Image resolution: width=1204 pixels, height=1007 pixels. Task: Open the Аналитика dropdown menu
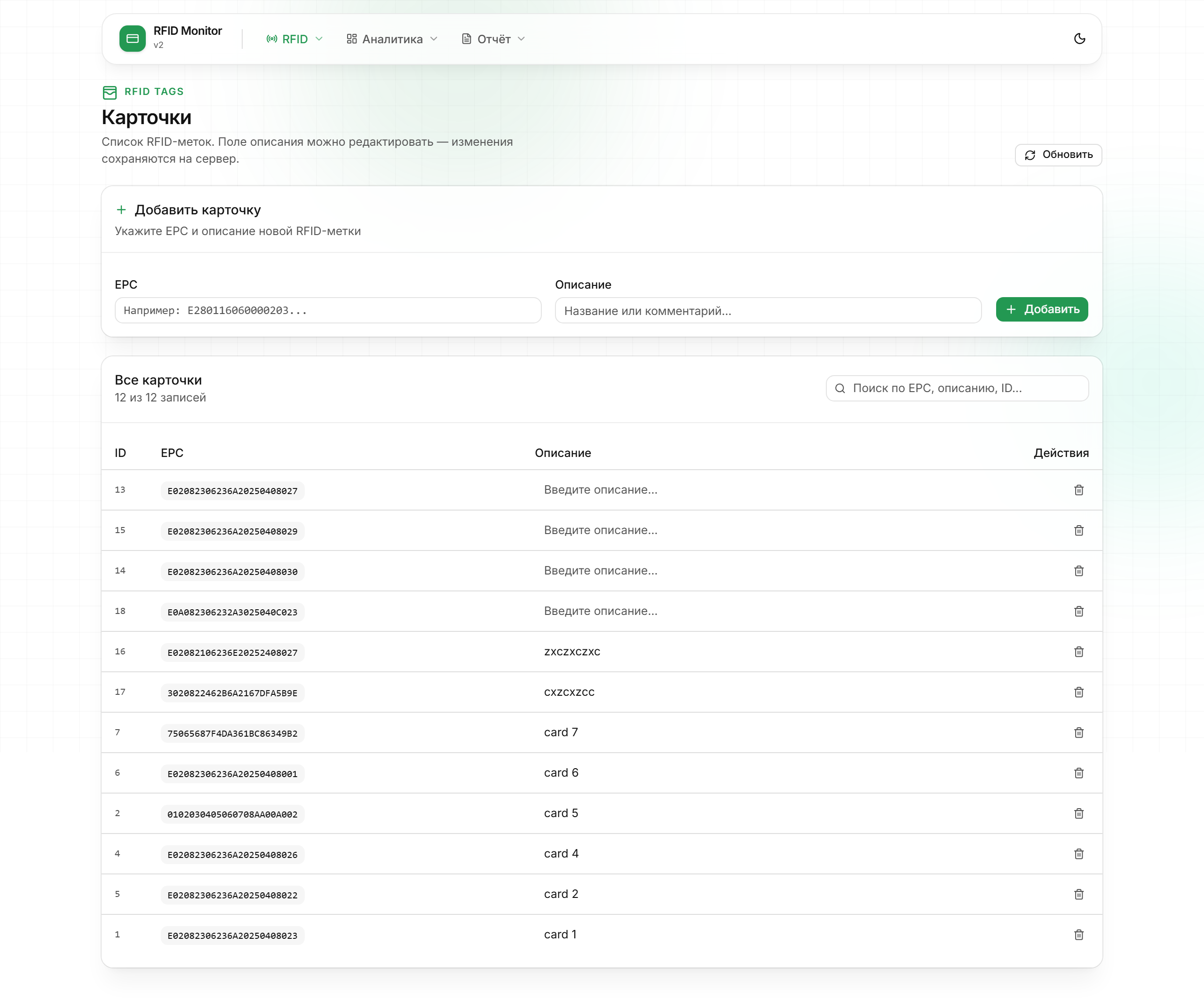click(392, 39)
